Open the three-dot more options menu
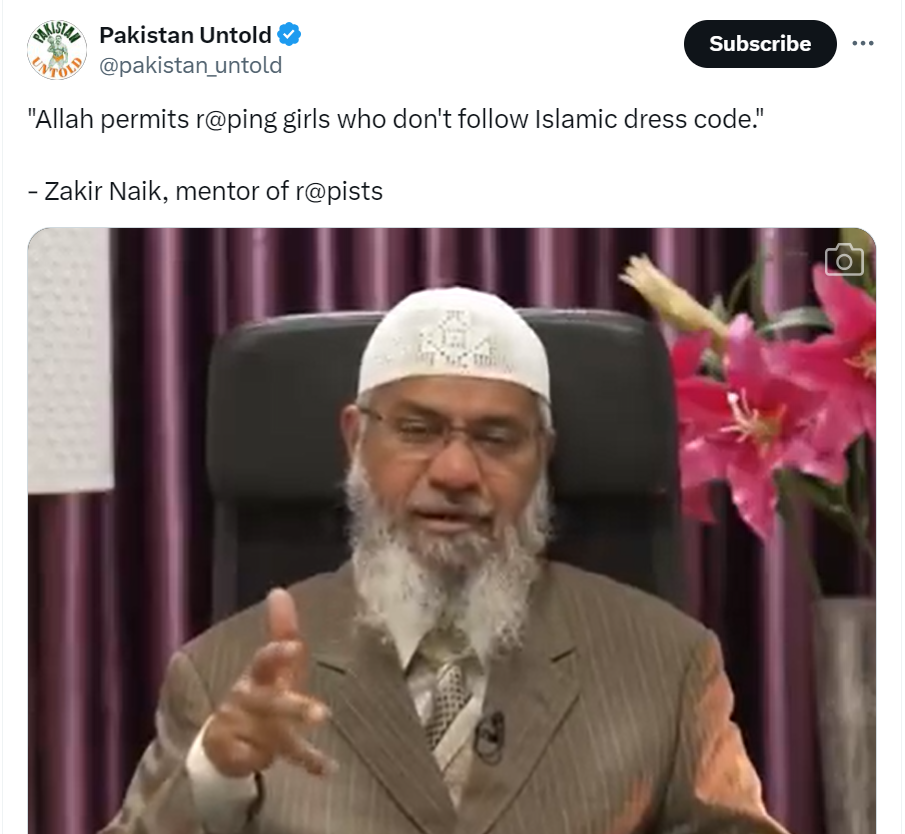Screen dimensions: 905x834 pos(862,43)
